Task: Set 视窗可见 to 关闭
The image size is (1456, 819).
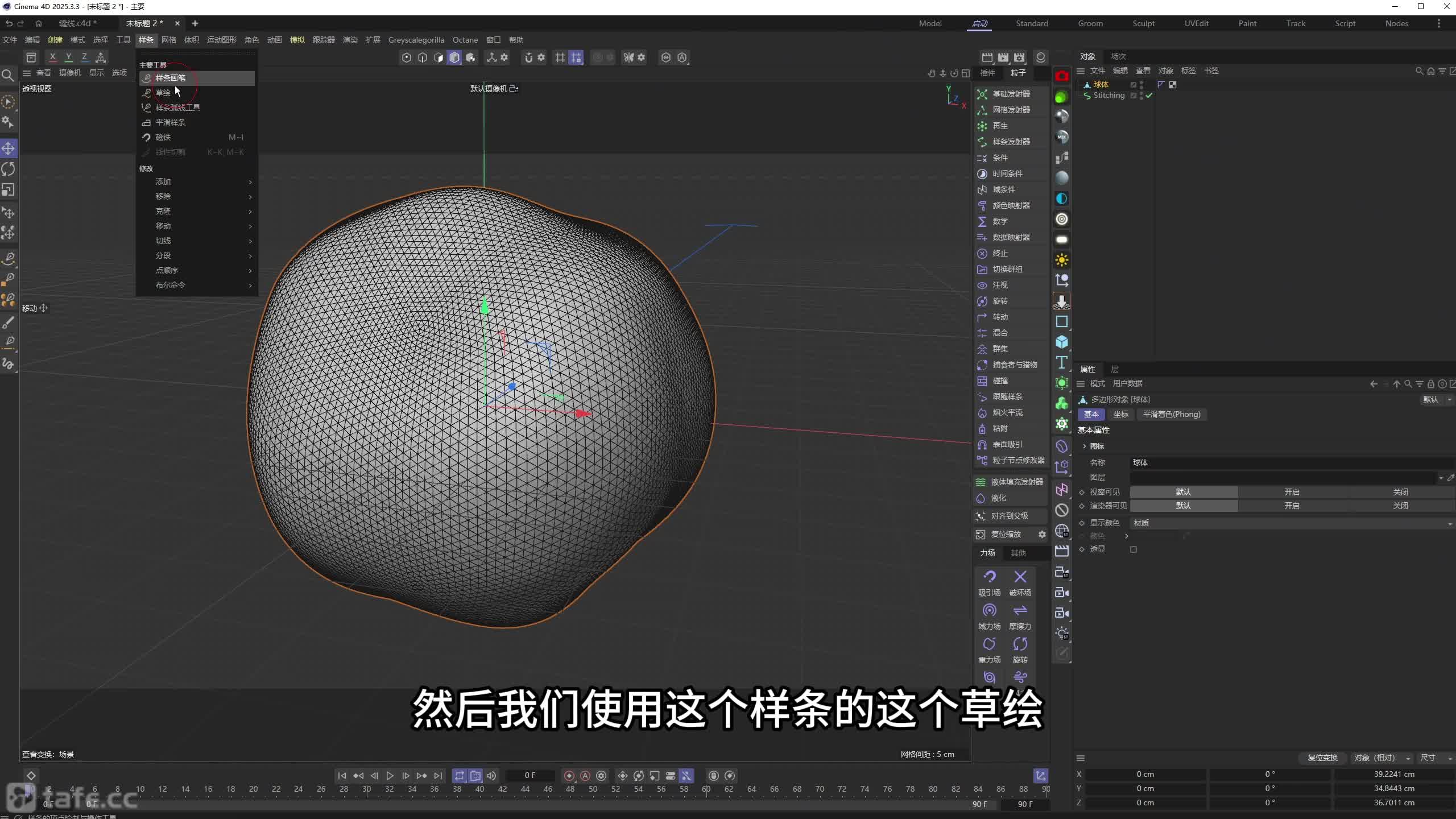Action: (1400, 492)
